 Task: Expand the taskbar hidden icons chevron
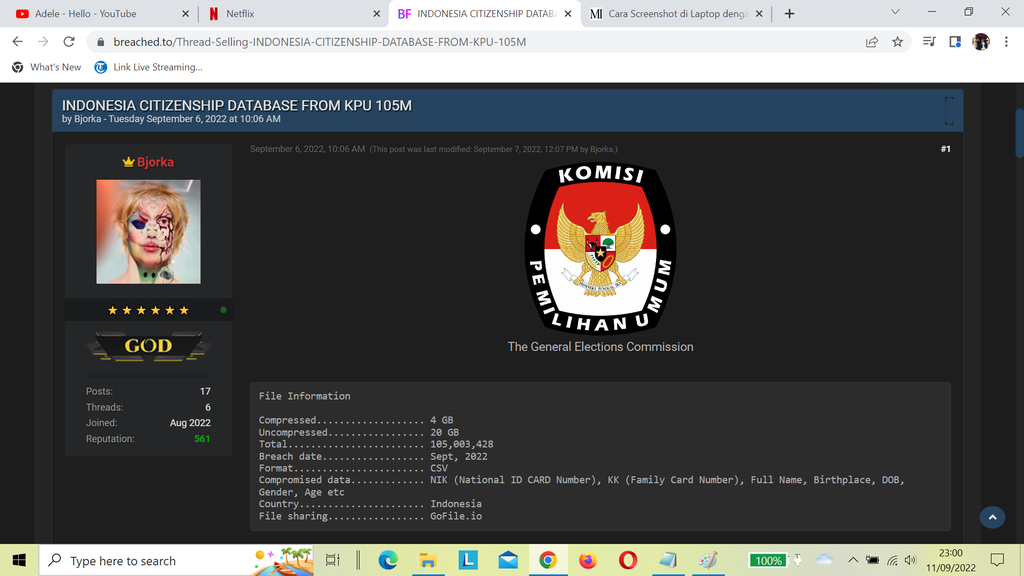(x=852, y=560)
